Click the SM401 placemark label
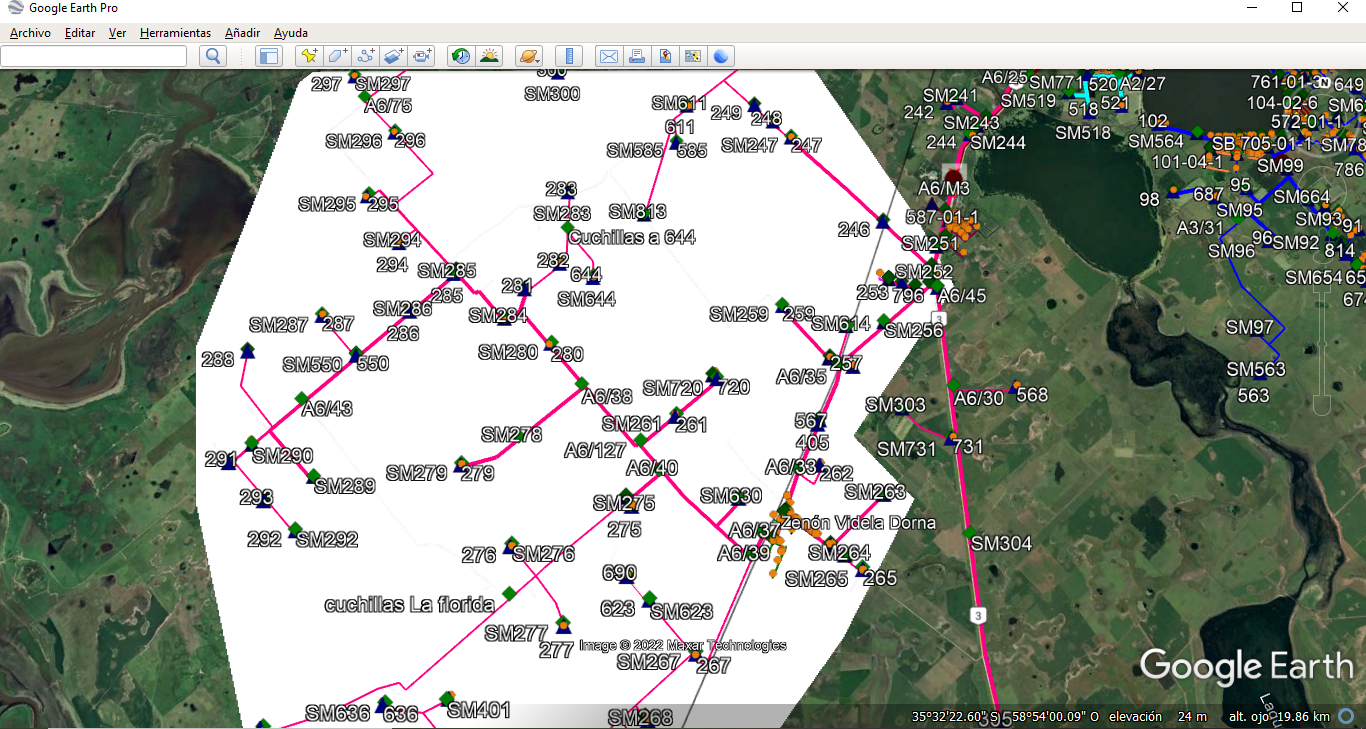This screenshot has width=1366, height=729. tap(478, 710)
